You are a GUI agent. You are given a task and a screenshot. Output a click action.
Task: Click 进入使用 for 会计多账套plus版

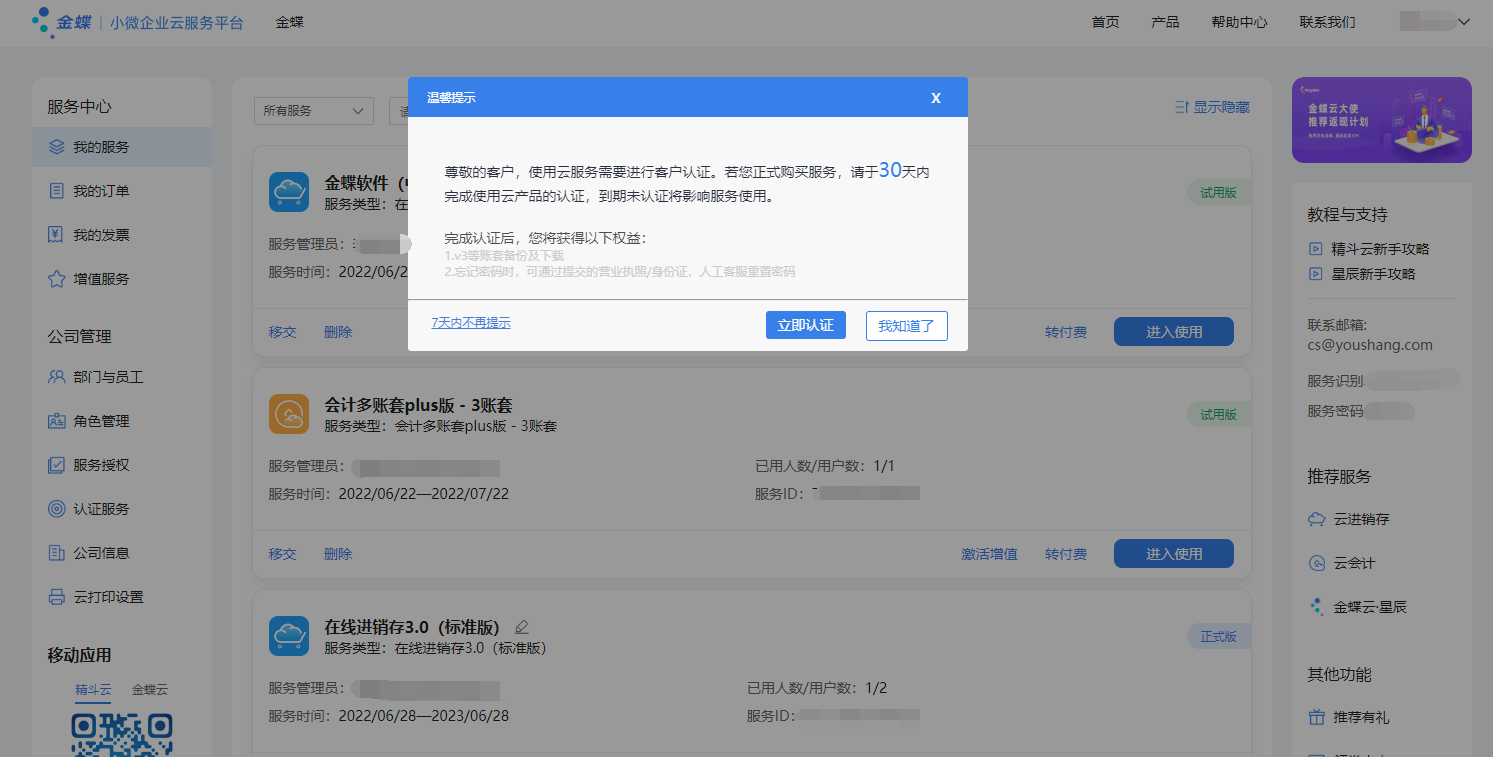pos(1174,554)
